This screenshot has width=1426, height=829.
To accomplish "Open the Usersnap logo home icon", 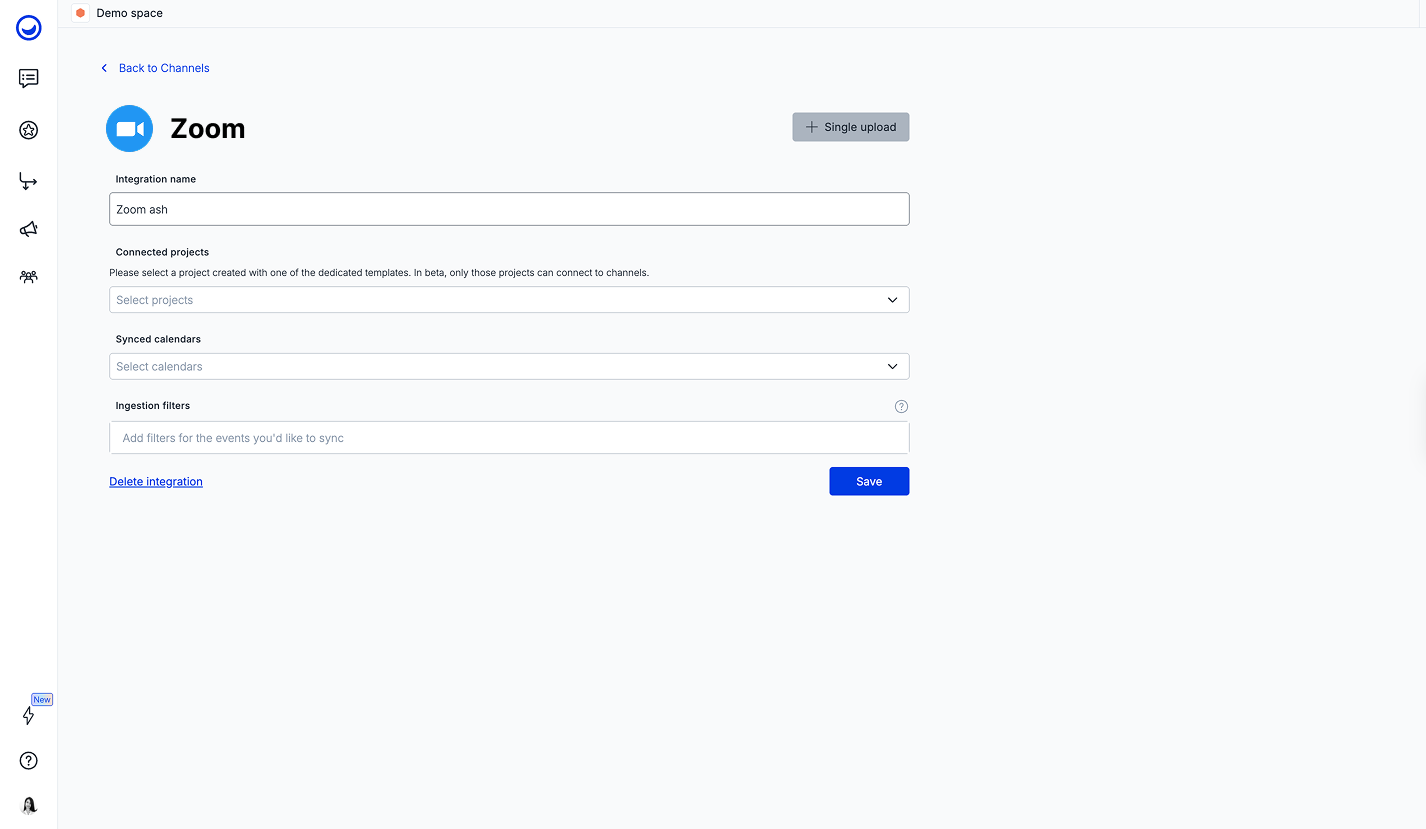I will (29, 29).
